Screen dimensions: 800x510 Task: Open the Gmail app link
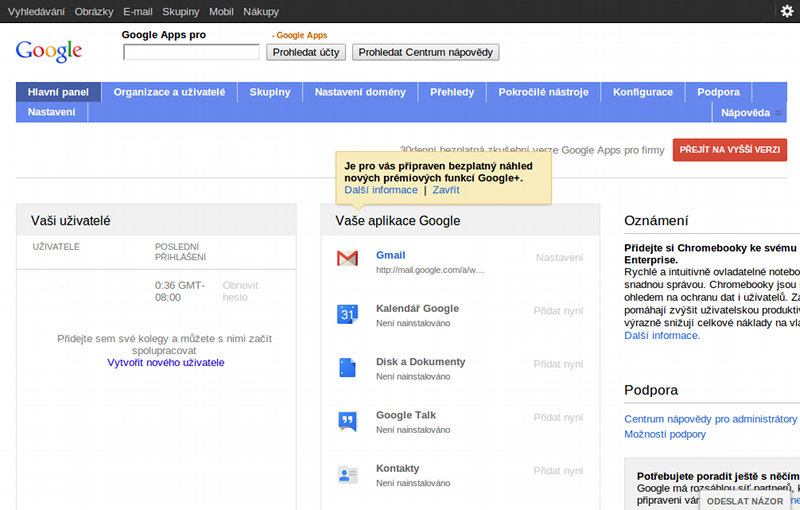391,255
